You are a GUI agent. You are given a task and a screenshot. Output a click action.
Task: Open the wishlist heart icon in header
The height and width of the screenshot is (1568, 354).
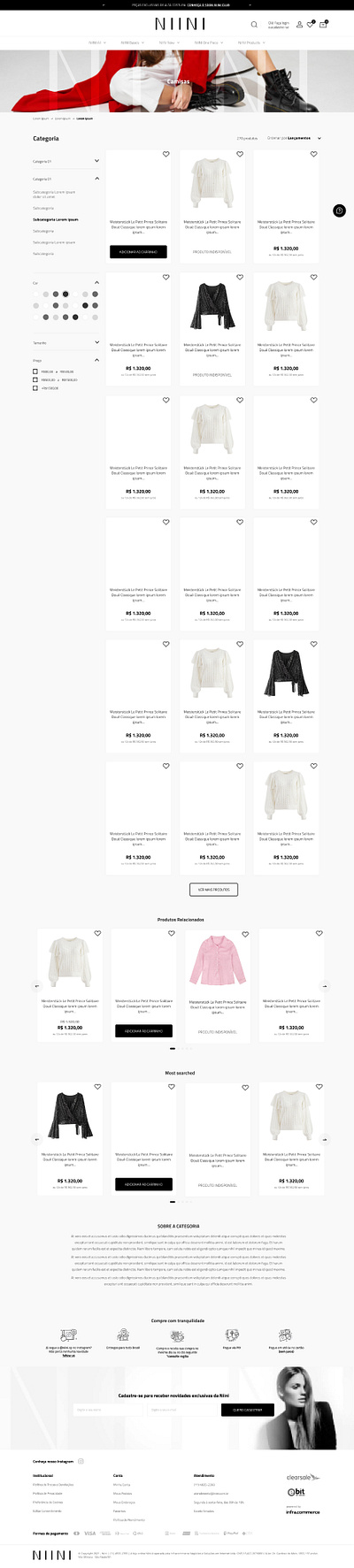[x=311, y=24]
